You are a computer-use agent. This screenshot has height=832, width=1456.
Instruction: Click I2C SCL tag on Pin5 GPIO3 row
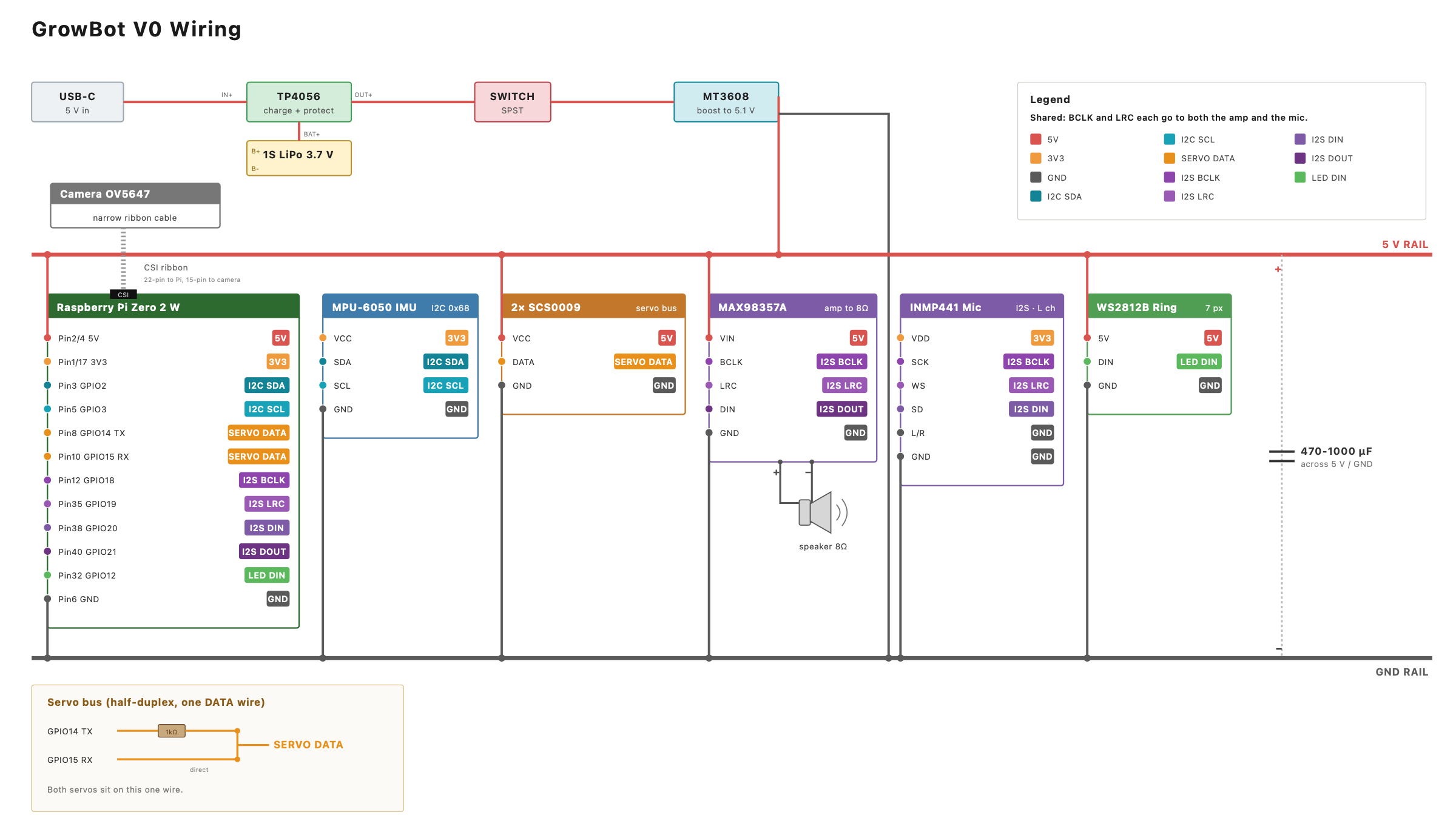pos(267,409)
